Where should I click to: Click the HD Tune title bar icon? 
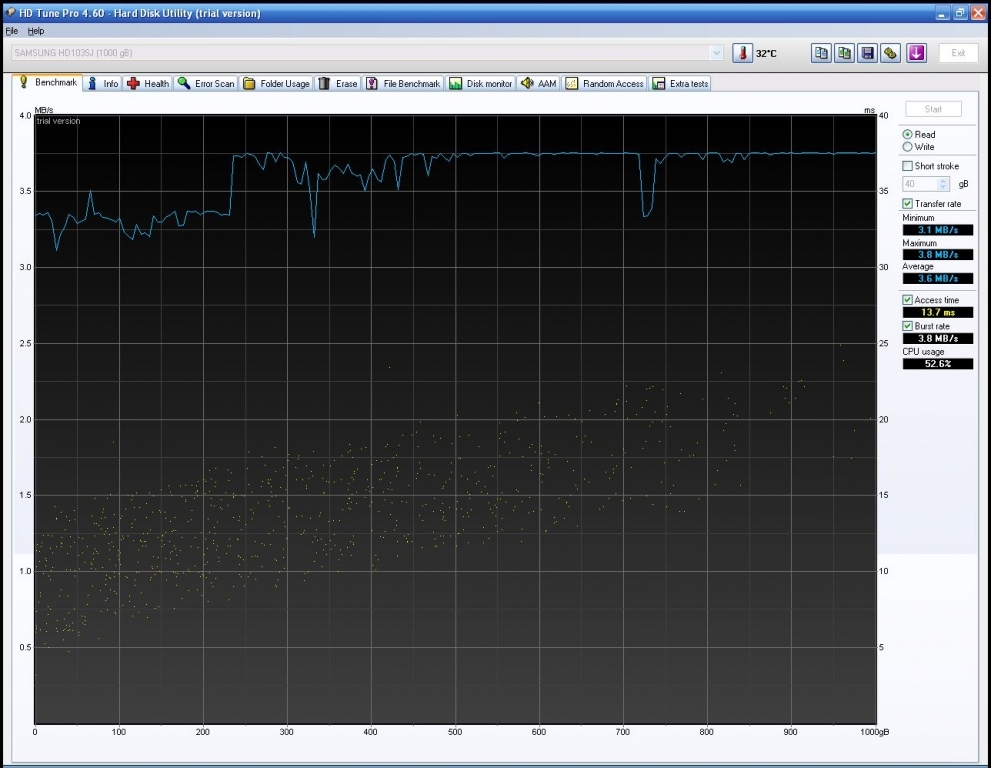click(10, 13)
